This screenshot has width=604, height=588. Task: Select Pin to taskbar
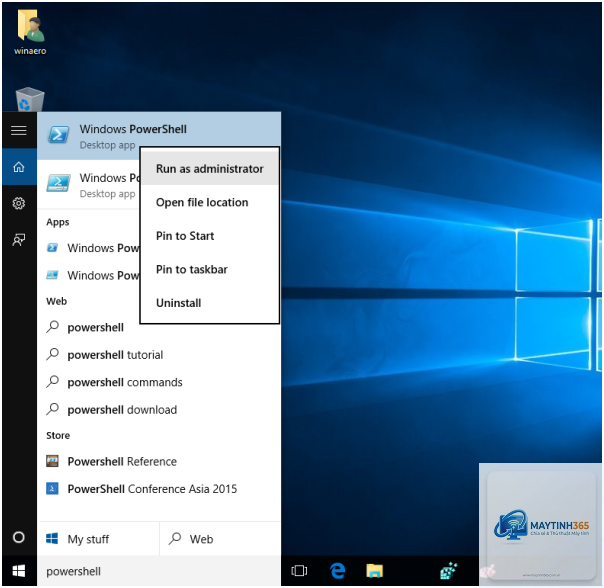point(210,269)
